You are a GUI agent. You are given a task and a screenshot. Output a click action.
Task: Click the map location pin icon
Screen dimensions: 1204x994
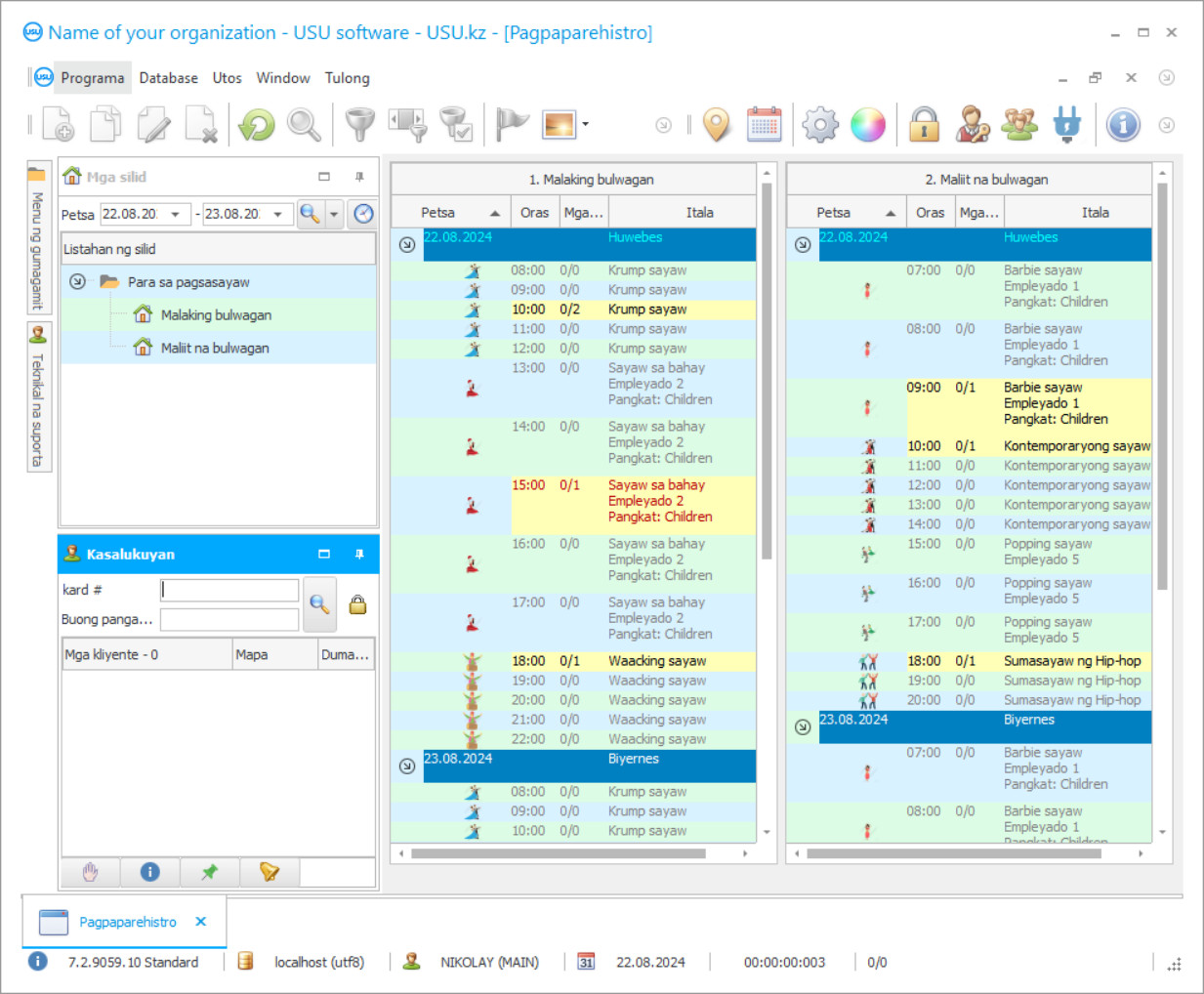717,125
